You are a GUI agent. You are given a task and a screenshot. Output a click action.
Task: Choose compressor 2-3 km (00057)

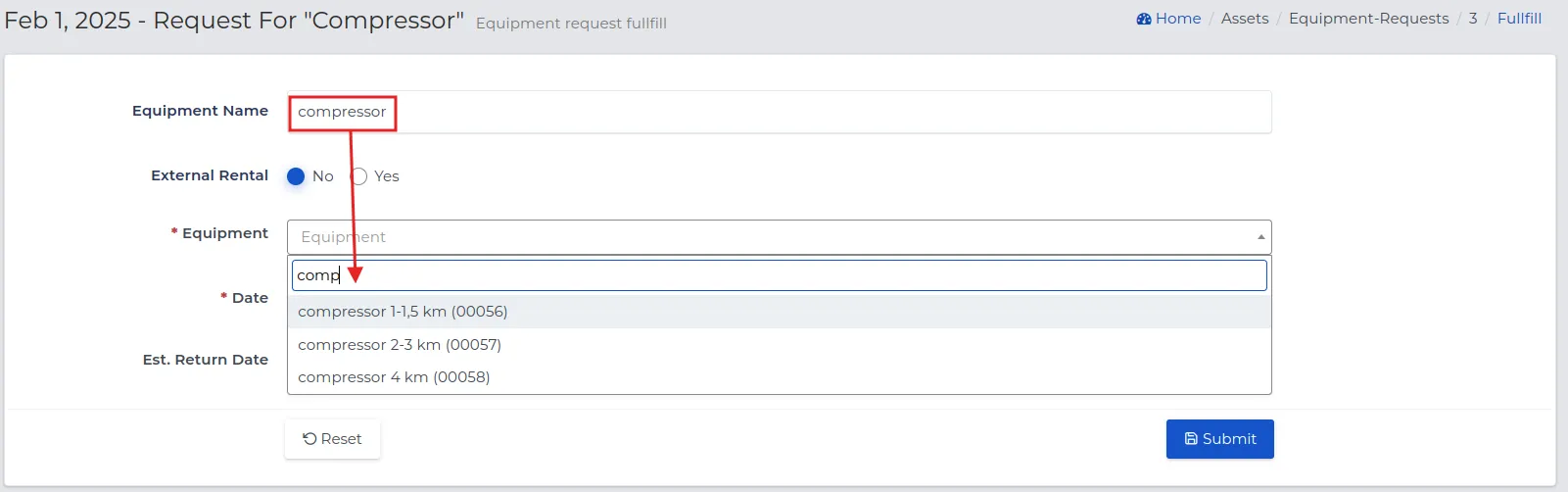[780, 345]
